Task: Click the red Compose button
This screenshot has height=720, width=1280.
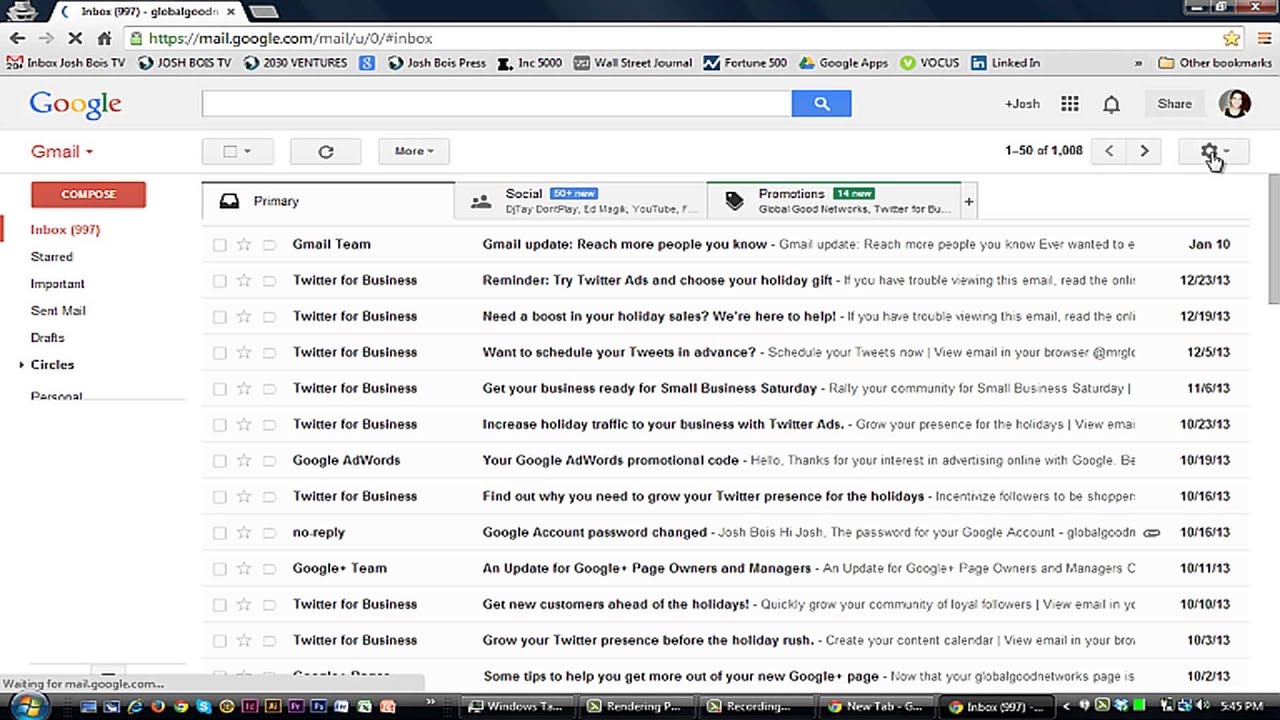Action: pyautogui.click(x=88, y=194)
